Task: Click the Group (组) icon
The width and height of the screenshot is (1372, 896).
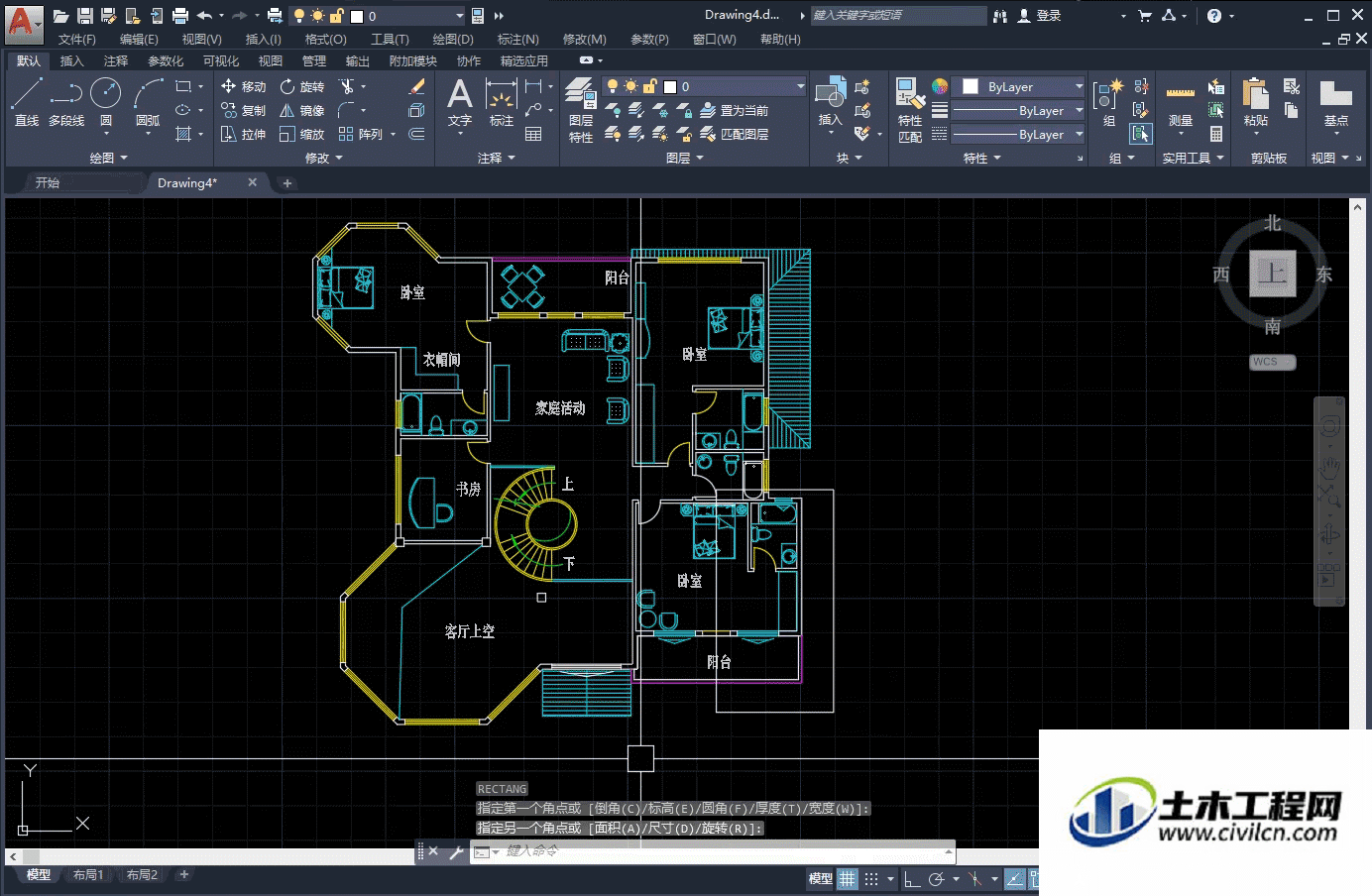Action: (x=1108, y=103)
